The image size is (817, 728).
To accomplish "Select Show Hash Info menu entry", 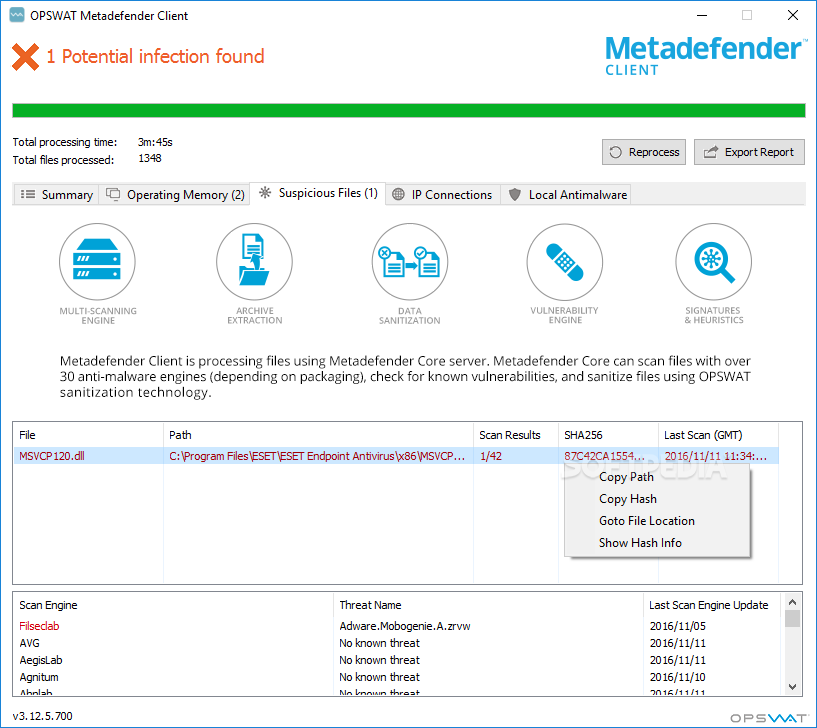I will point(658,542).
